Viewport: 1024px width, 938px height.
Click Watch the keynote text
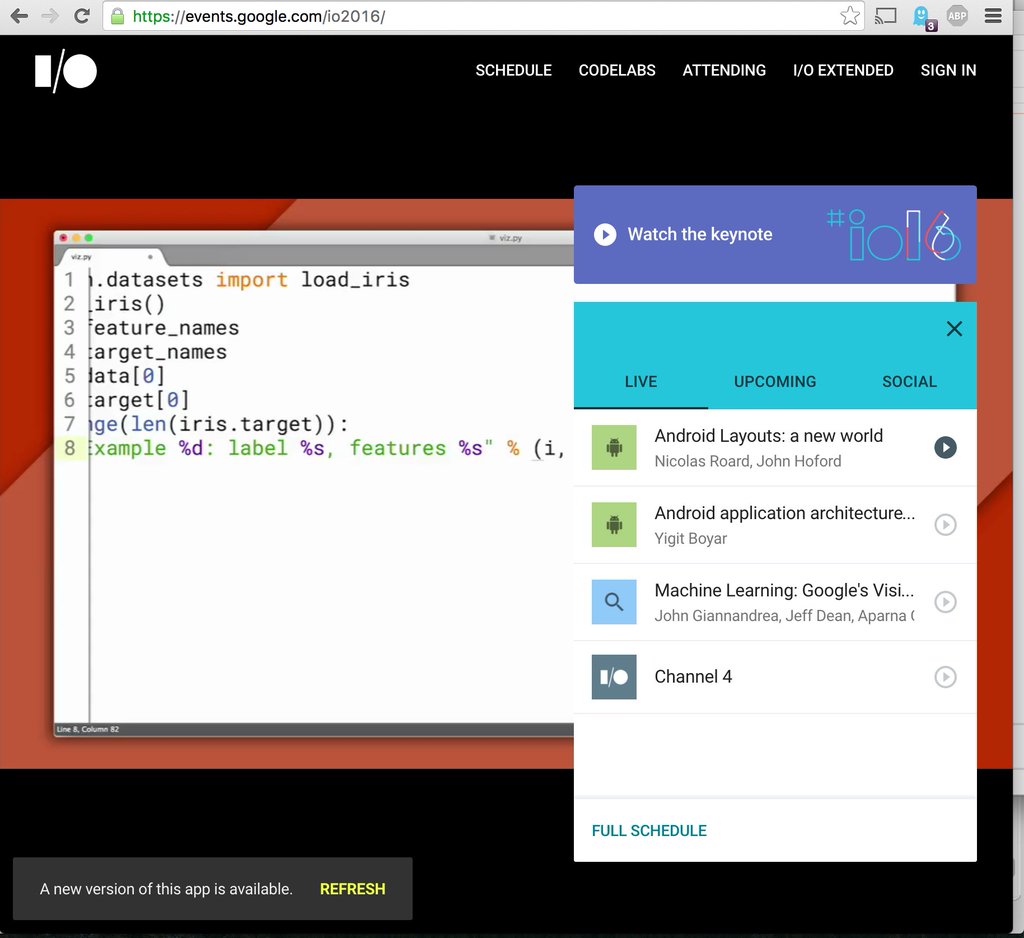[x=700, y=234]
